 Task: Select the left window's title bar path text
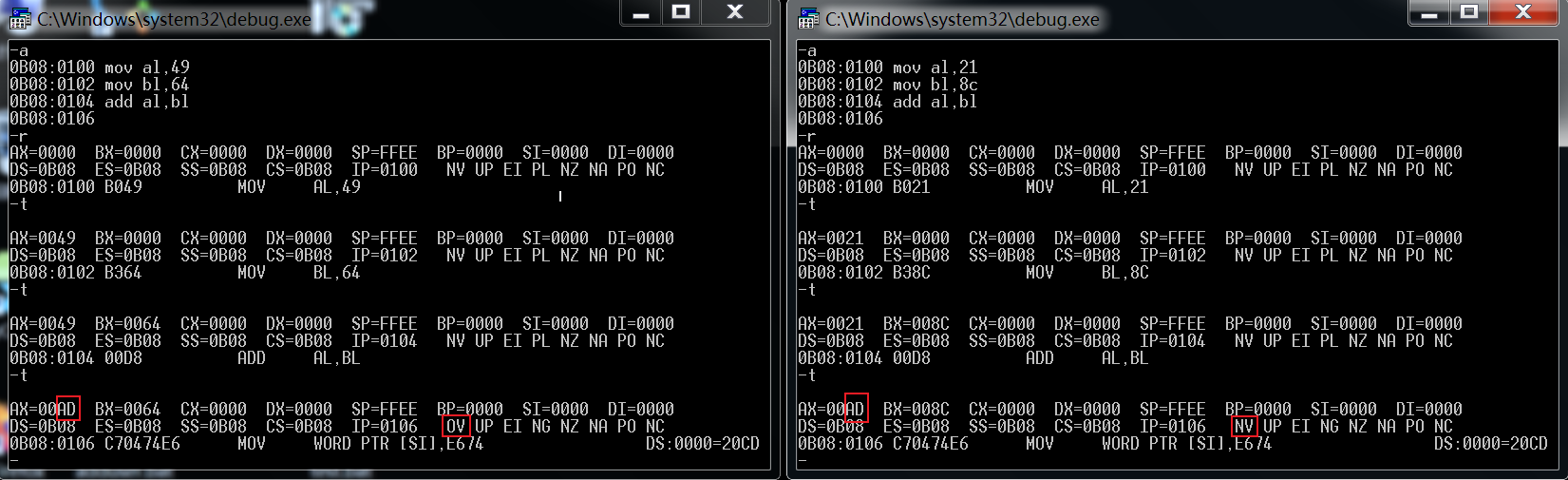click(x=174, y=19)
